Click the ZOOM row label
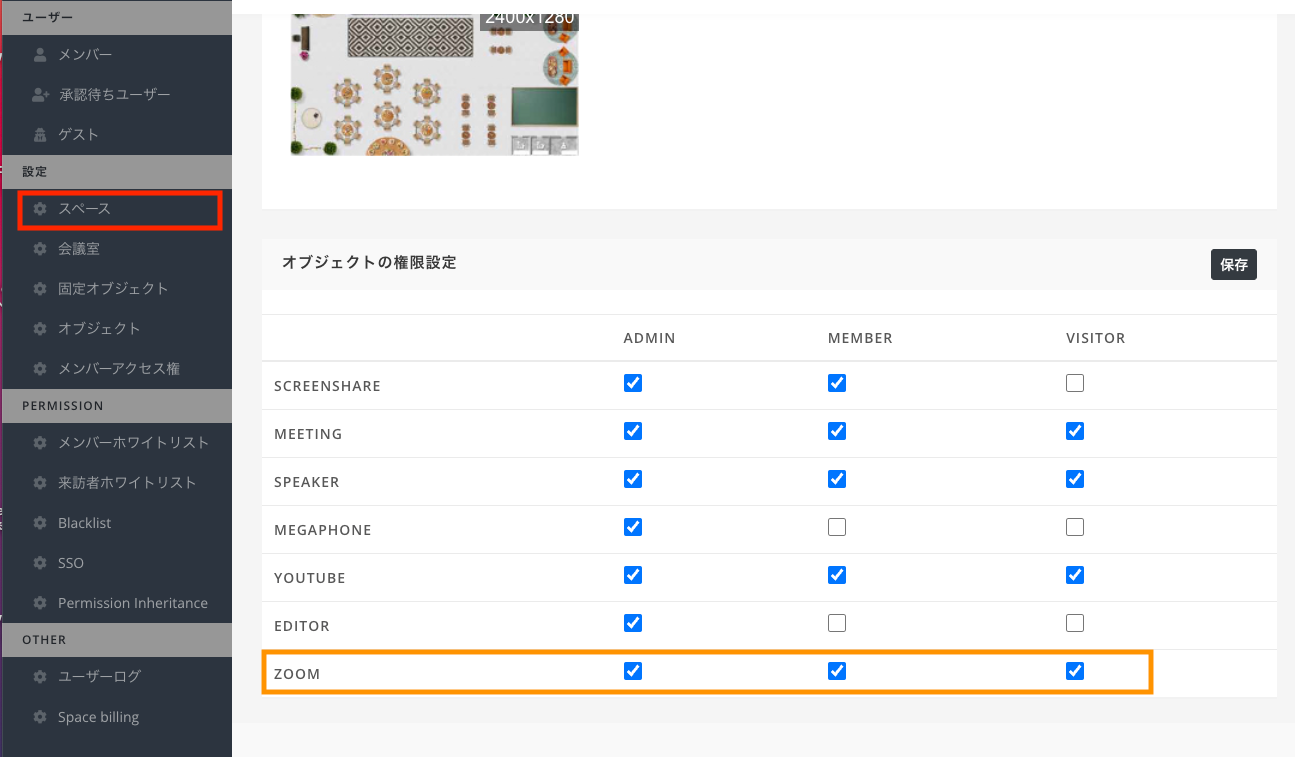Viewport: 1295px width, 757px height. point(297,674)
